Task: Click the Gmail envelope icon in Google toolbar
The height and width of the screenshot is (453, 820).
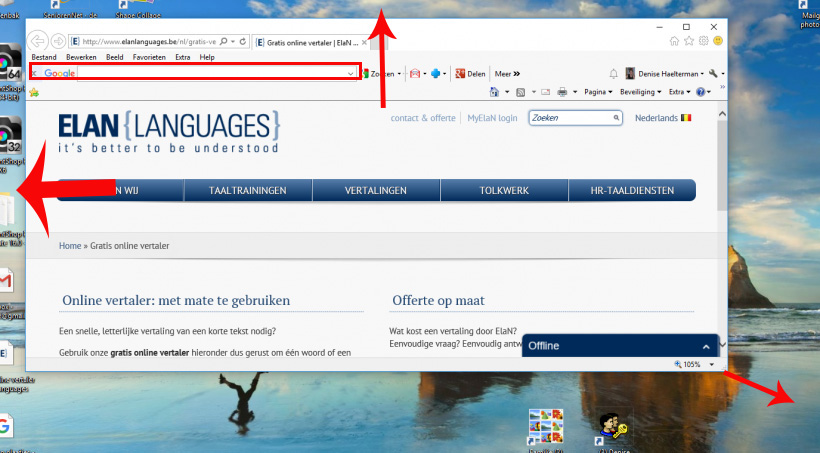Action: 414,73
